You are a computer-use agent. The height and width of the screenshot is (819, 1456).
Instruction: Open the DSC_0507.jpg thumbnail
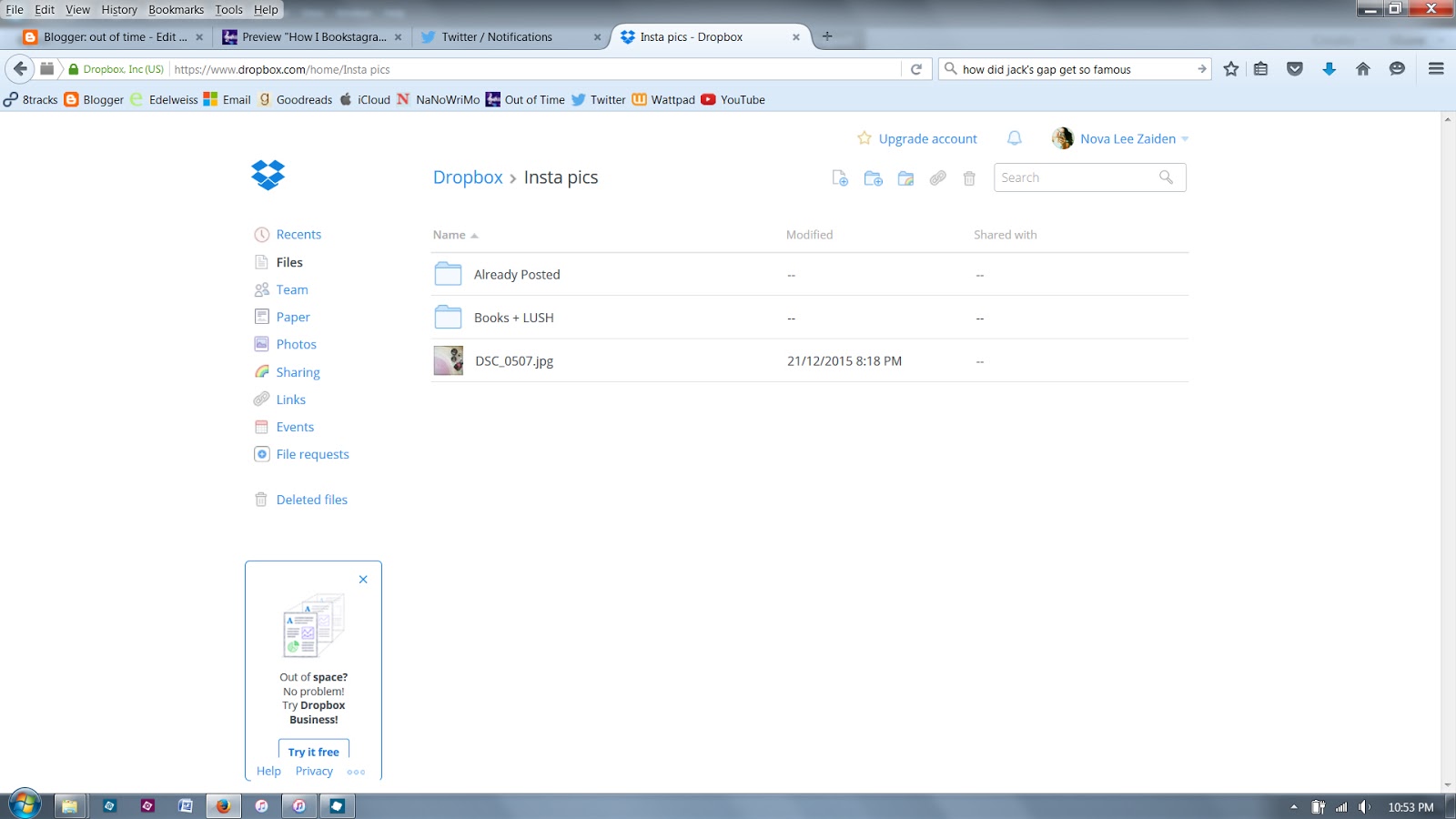(448, 360)
